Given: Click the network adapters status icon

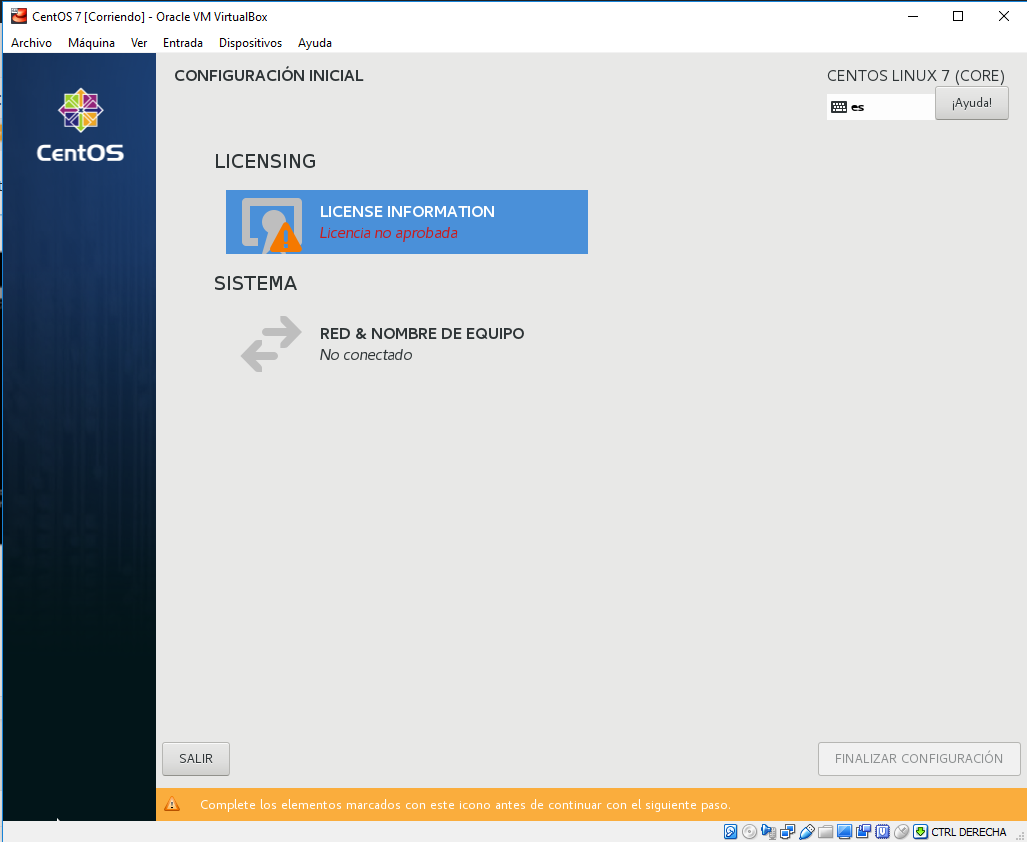Looking at the screenshot, I should point(788,832).
